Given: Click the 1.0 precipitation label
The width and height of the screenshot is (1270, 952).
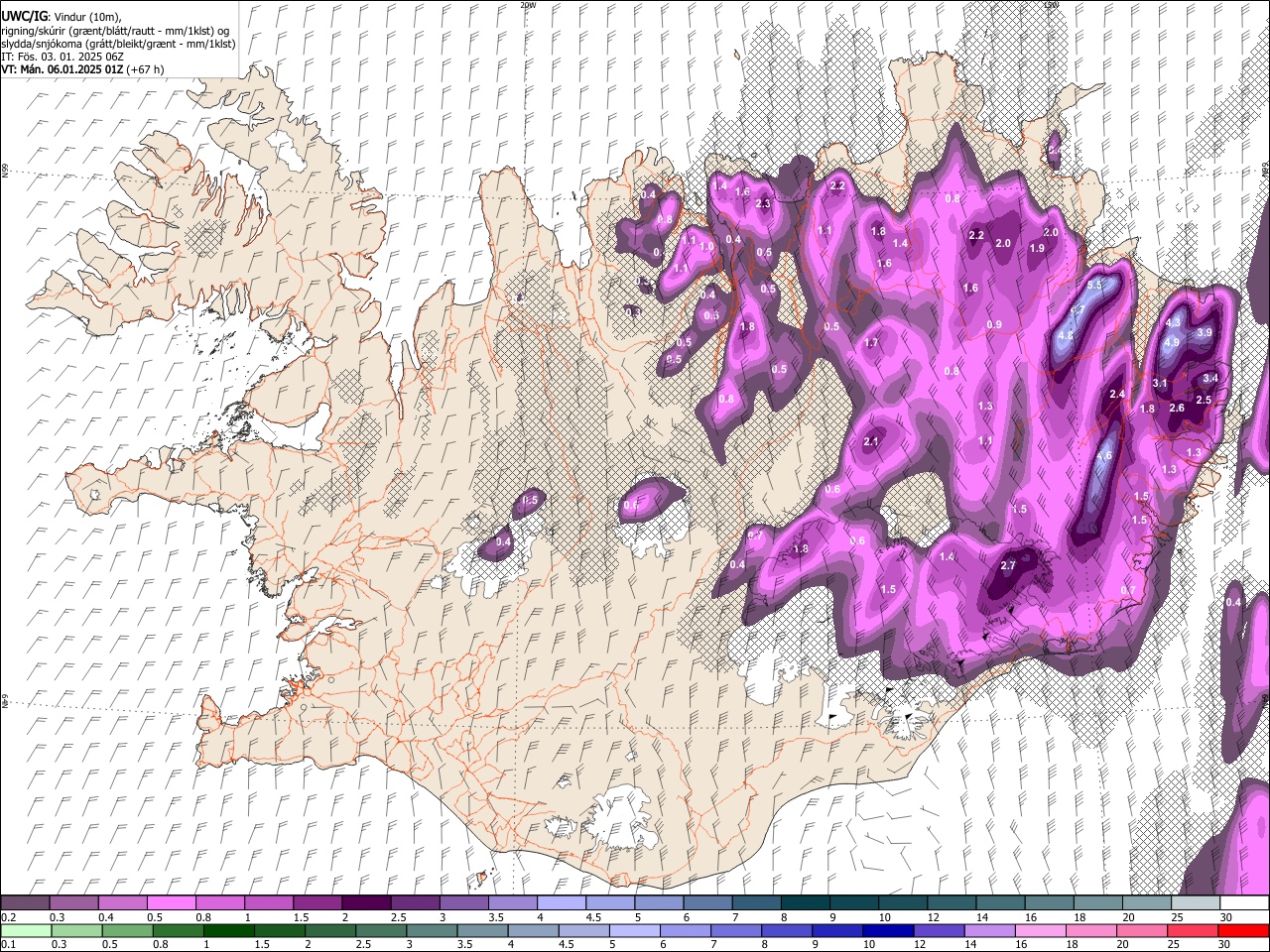Looking at the screenshot, I should pos(706,246).
